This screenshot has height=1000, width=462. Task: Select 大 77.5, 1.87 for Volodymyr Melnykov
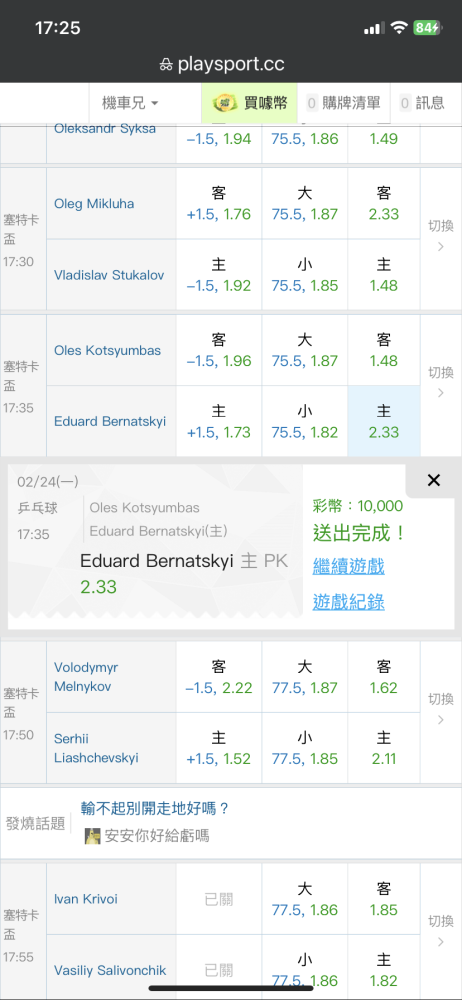click(305, 677)
